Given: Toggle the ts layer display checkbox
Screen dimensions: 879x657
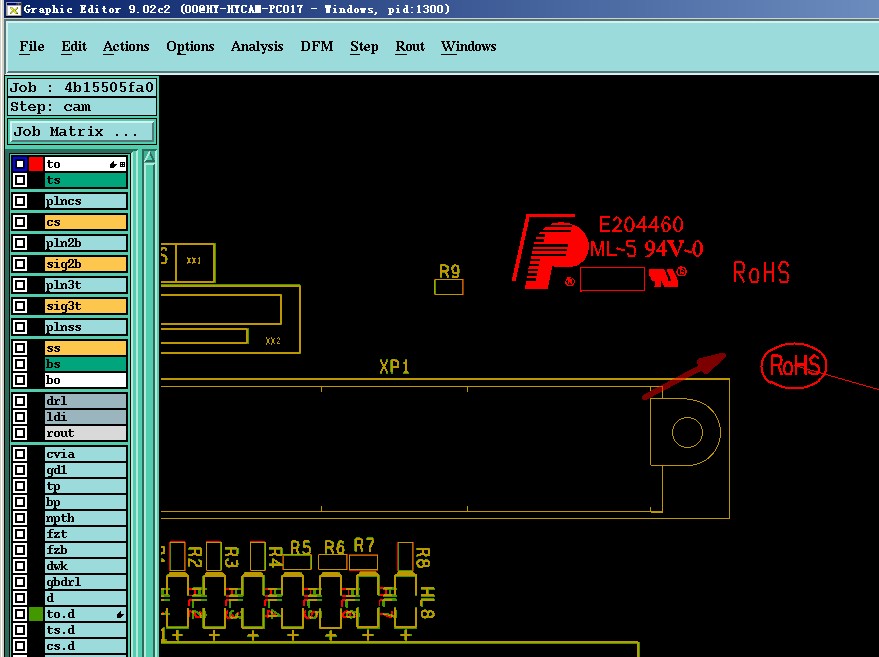Looking at the screenshot, I should [x=20, y=181].
